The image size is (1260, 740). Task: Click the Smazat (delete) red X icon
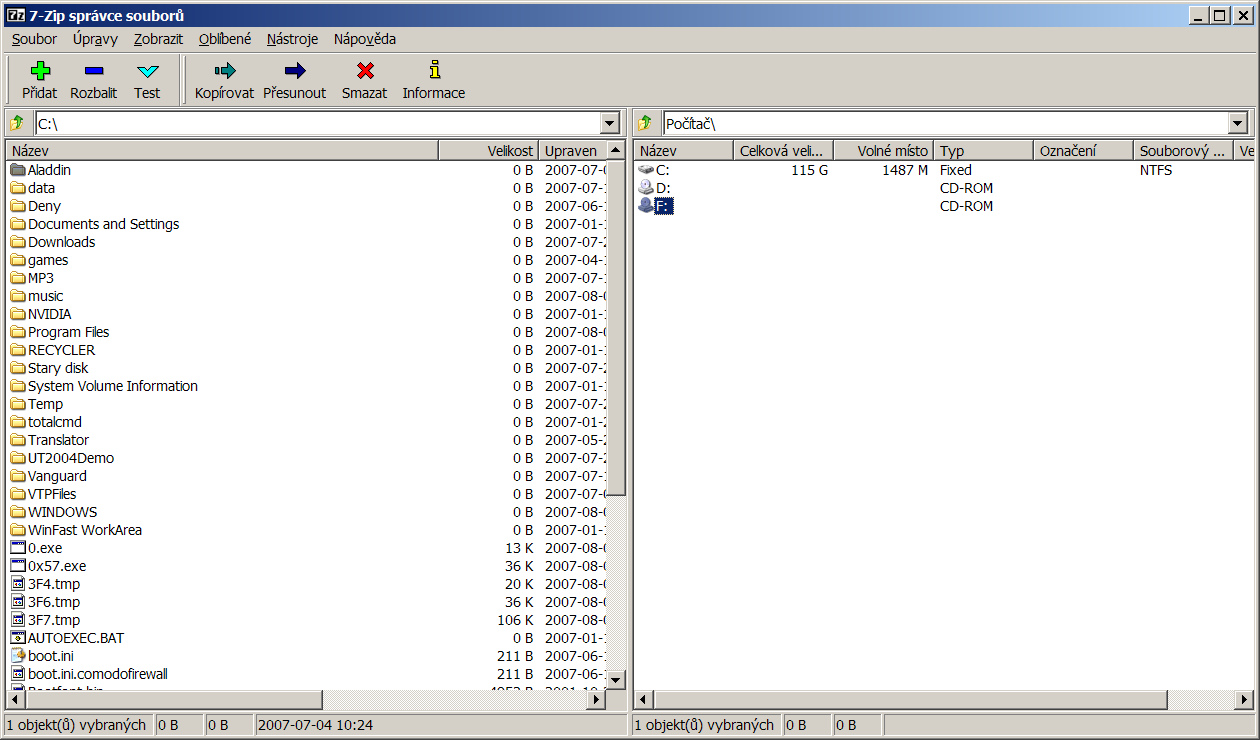365,71
